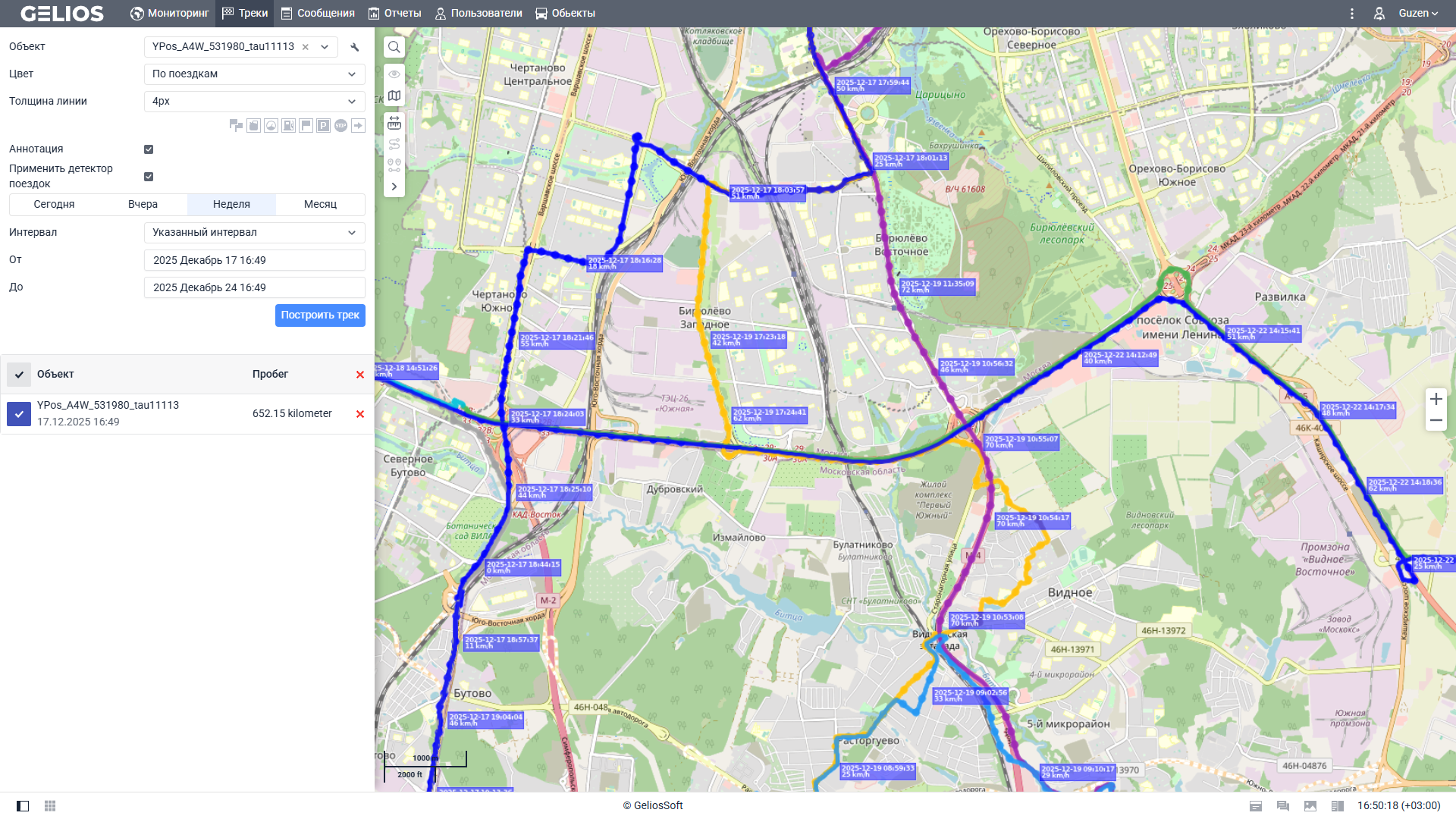Select the ruler measurement tool on map
This screenshot has width=1456, height=819.
click(394, 123)
